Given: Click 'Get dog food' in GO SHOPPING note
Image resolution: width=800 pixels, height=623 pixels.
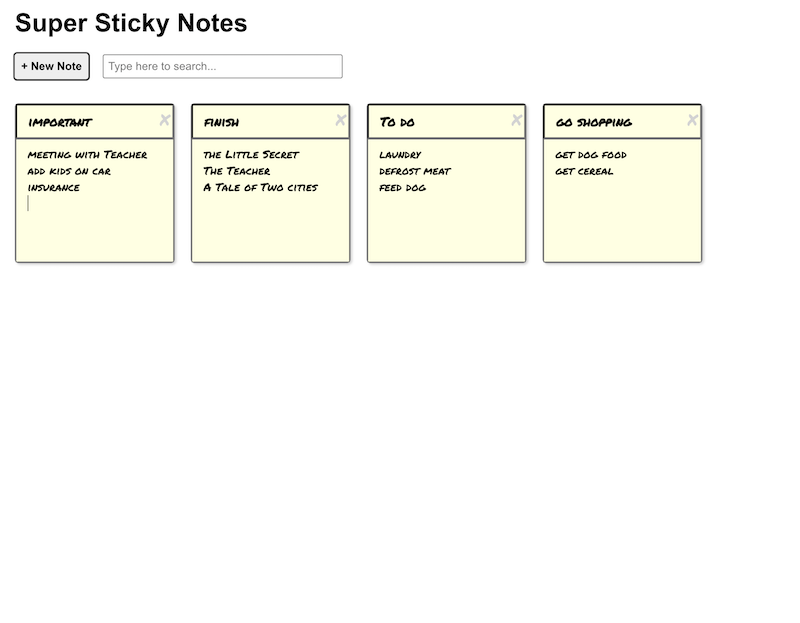Looking at the screenshot, I should [x=589, y=155].
